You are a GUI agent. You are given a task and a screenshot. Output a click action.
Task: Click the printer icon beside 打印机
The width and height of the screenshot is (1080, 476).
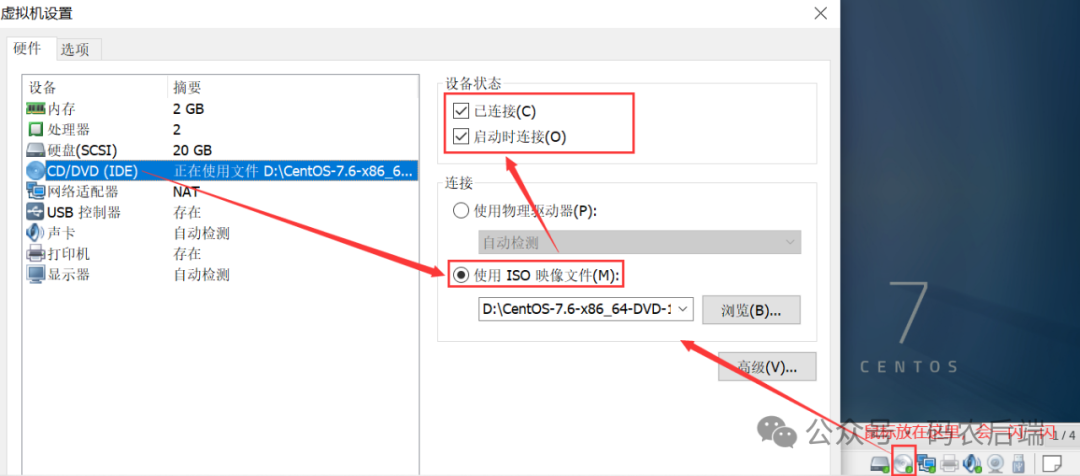[x=35, y=253]
